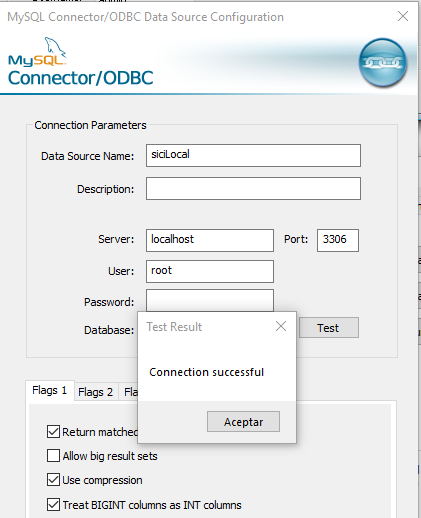The image size is (421, 518).
Task: Open the Flags 2 tab
Action: tap(96, 392)
